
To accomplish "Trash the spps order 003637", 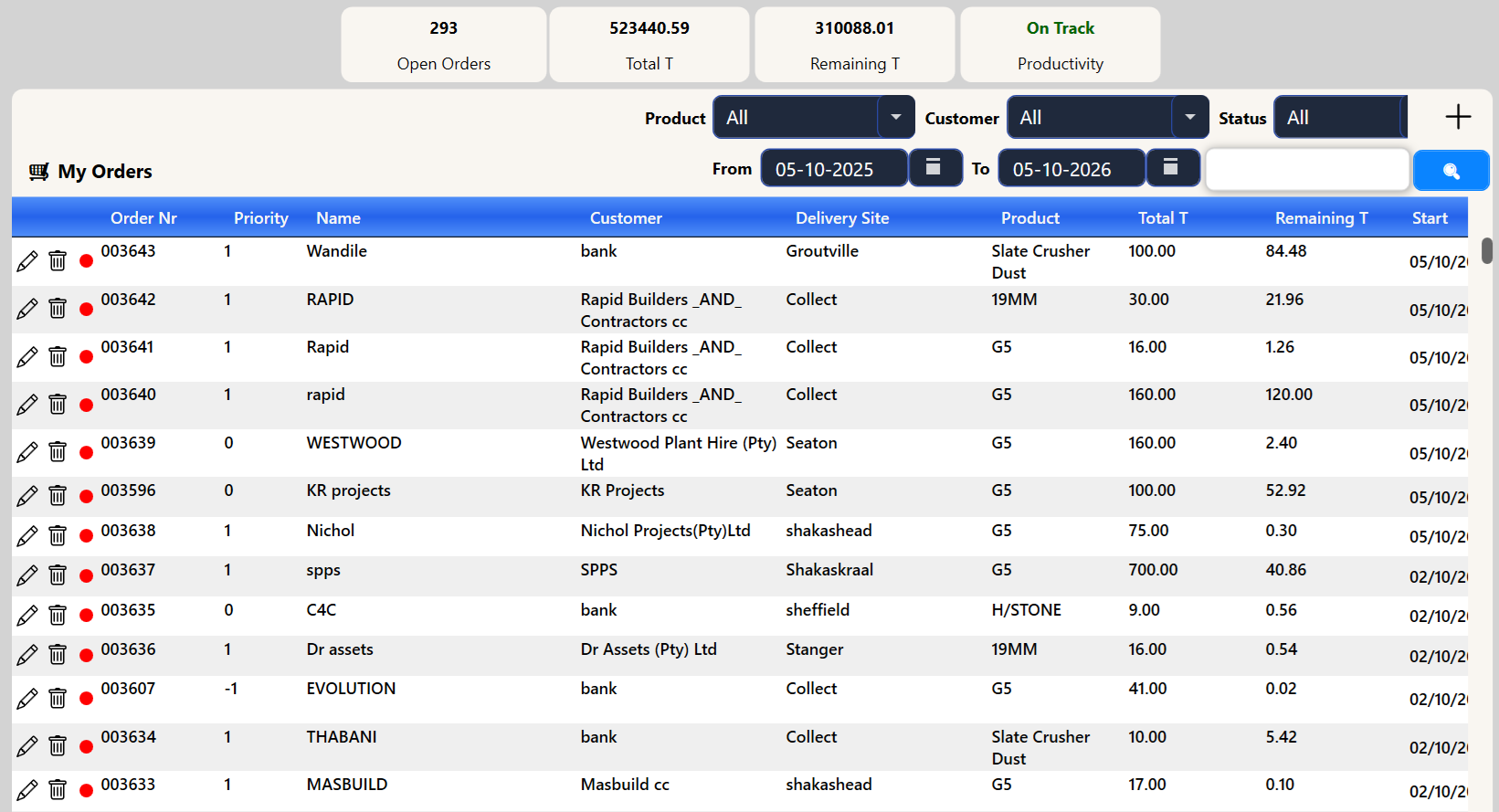I will click(58, 575).
